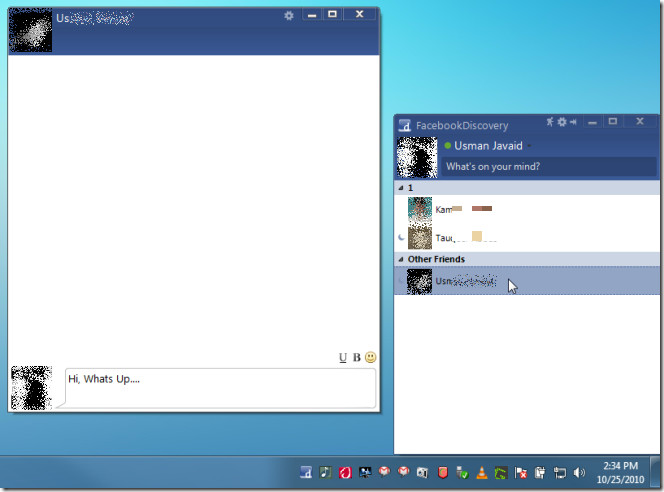Click the volume speaker icon
Viewport: 664px width, 492px height.
579,473
